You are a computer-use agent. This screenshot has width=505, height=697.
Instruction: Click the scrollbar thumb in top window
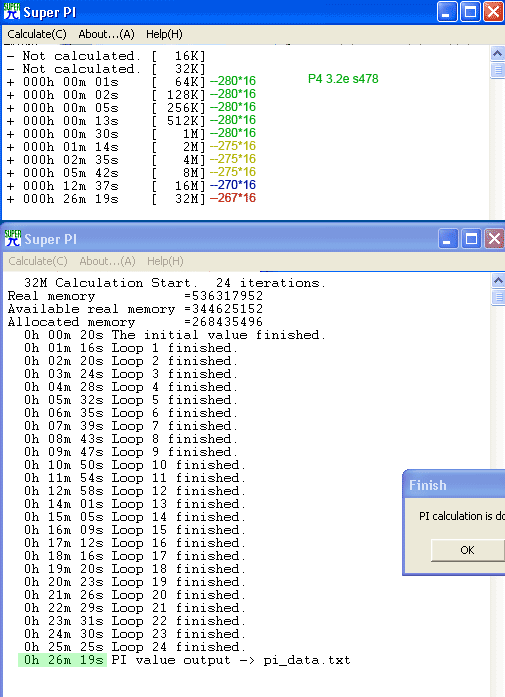(497, 70)
